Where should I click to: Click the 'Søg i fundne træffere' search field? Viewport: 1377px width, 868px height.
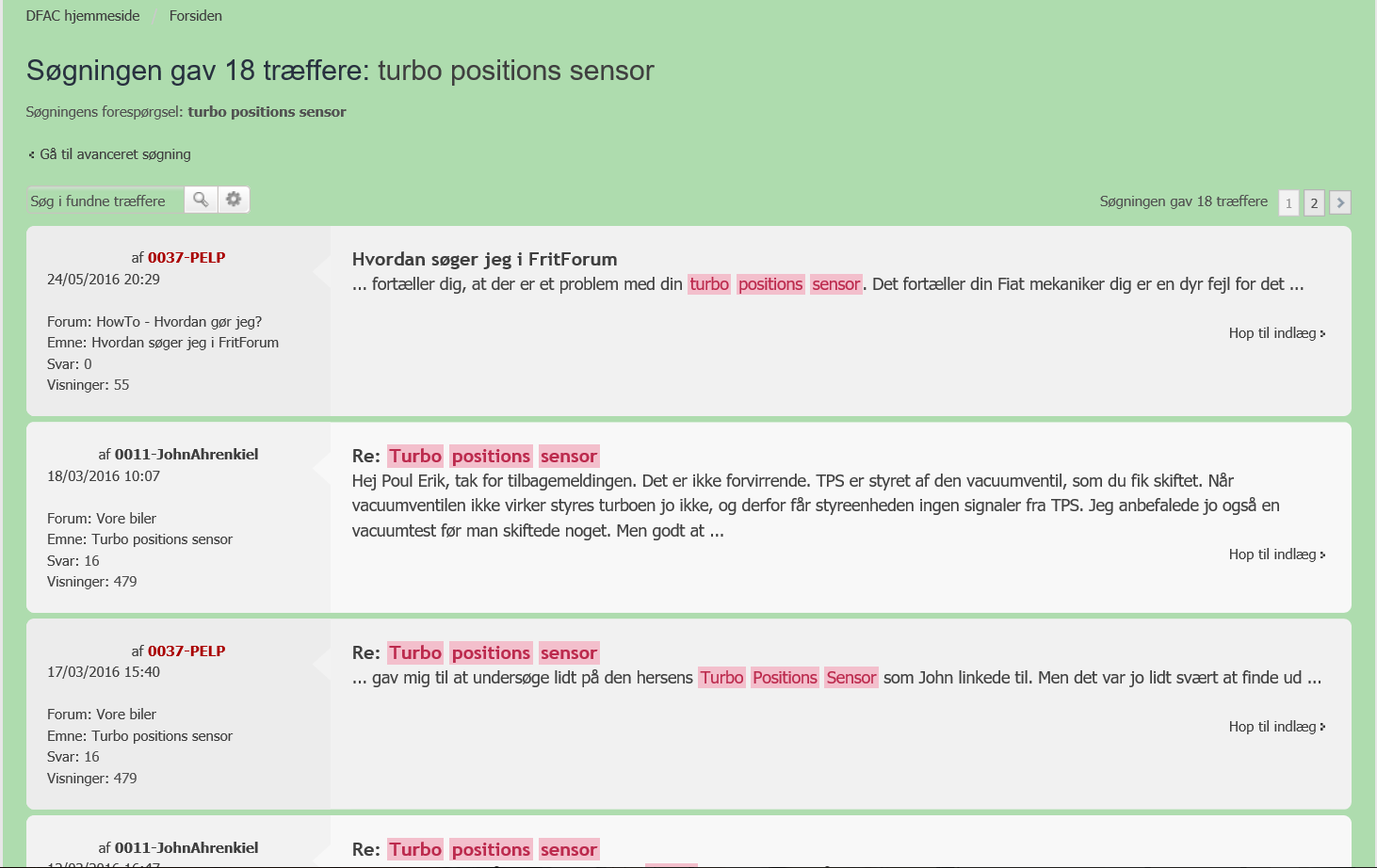(x=105, y=201)
